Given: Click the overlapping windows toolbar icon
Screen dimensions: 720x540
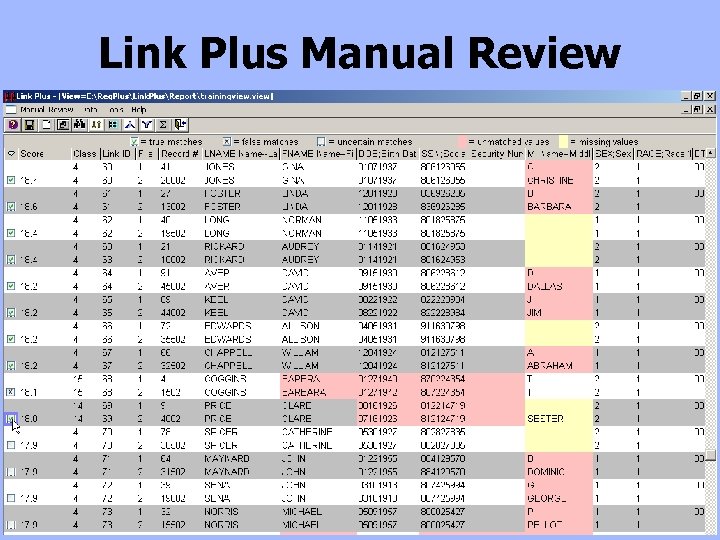Looking at the screenshot, I should (x=63, y=125).
